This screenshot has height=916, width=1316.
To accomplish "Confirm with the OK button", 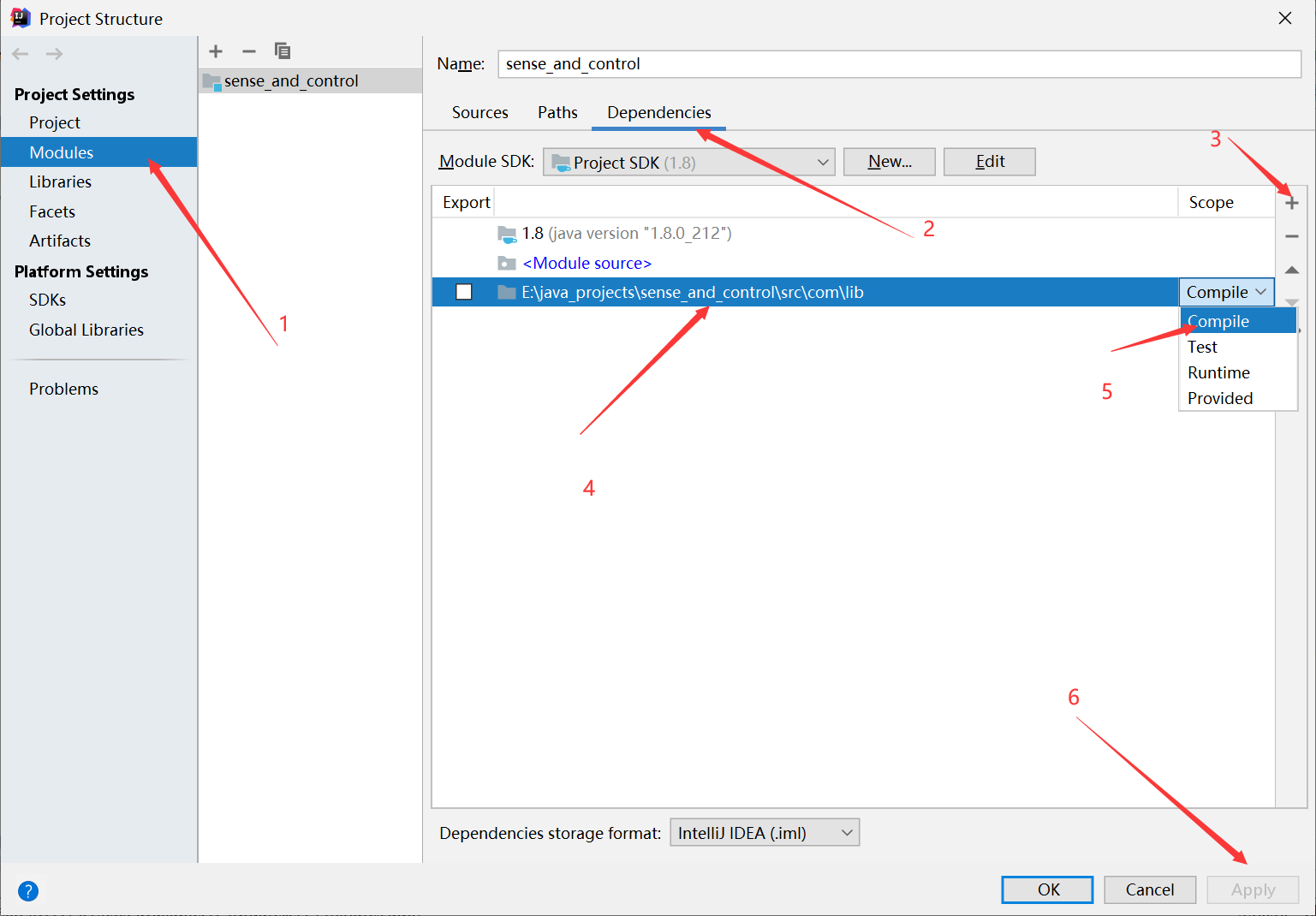I will (1048, 889).
